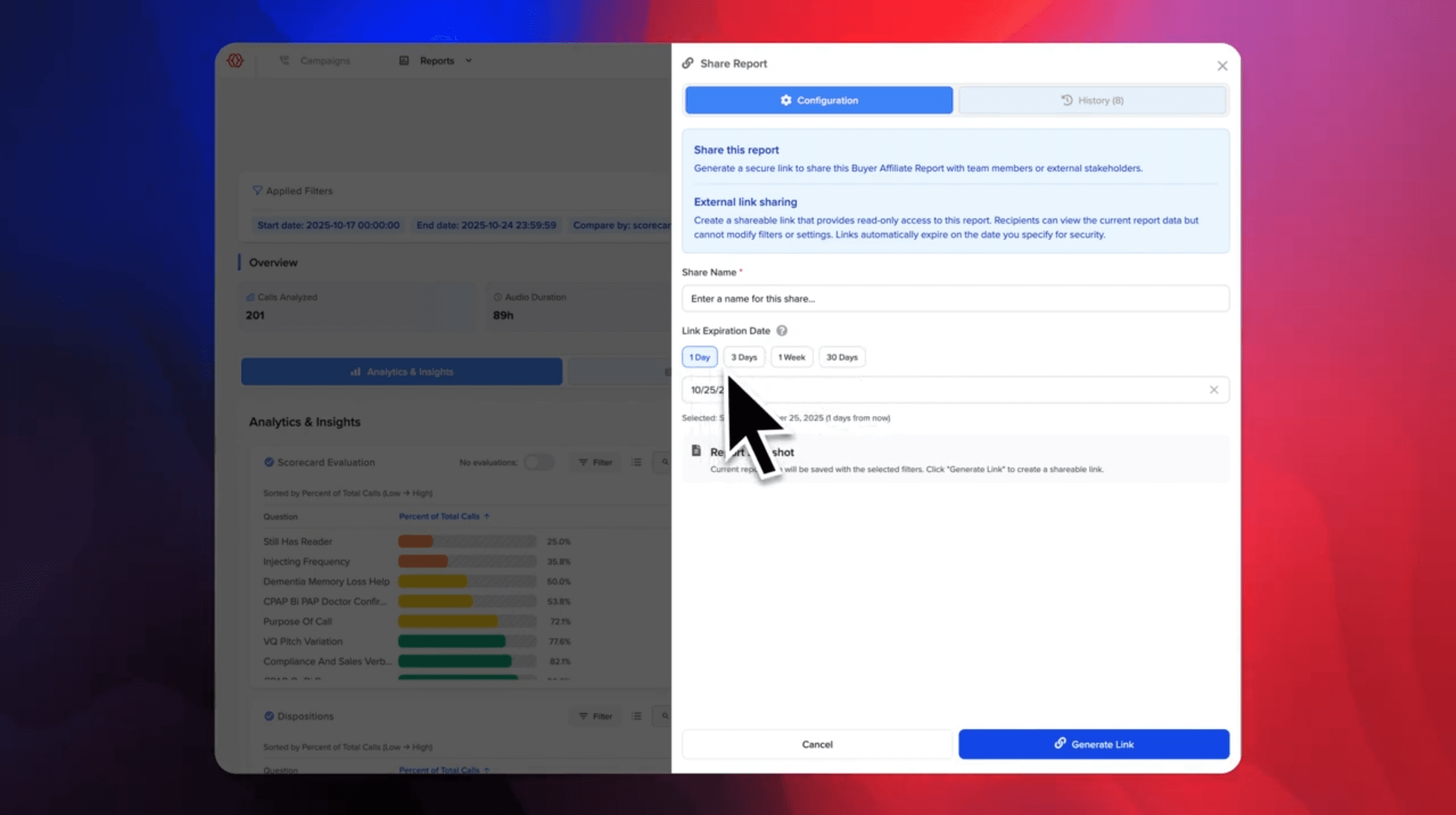Click the Generate Link button
This screenshot has width=1456, height=815.
pyautogui.click(x=1093, y=744)
